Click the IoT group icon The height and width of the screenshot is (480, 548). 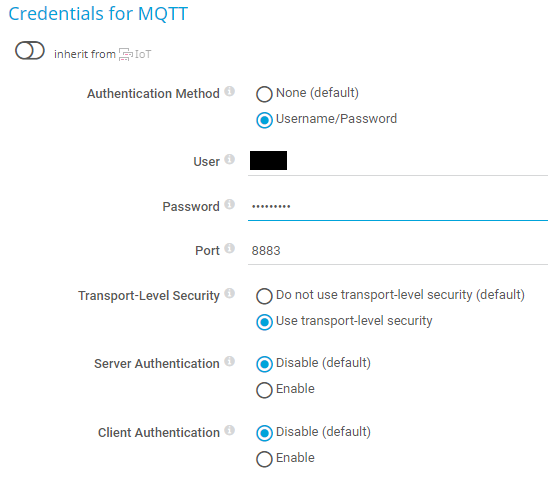click(x=125, y=54)
